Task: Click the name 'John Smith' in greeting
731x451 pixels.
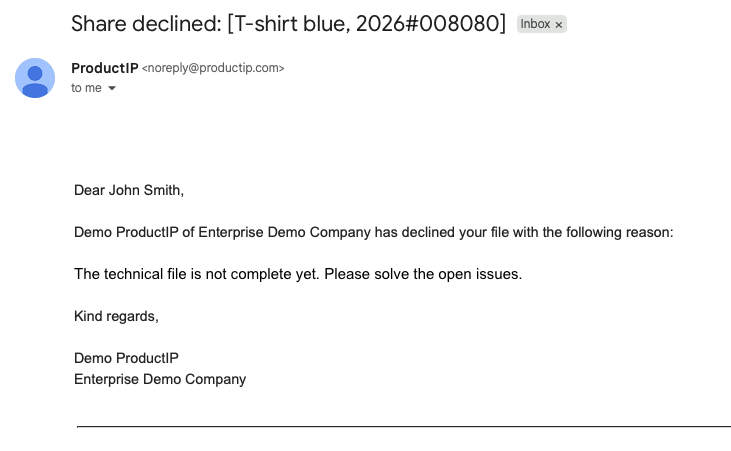Action: pyautogui.click(x=146, y=190)
